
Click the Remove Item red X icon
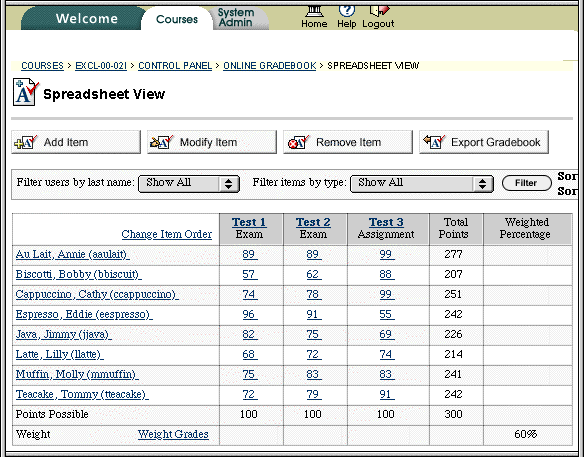pyautogui.click(x=298, y=142)
